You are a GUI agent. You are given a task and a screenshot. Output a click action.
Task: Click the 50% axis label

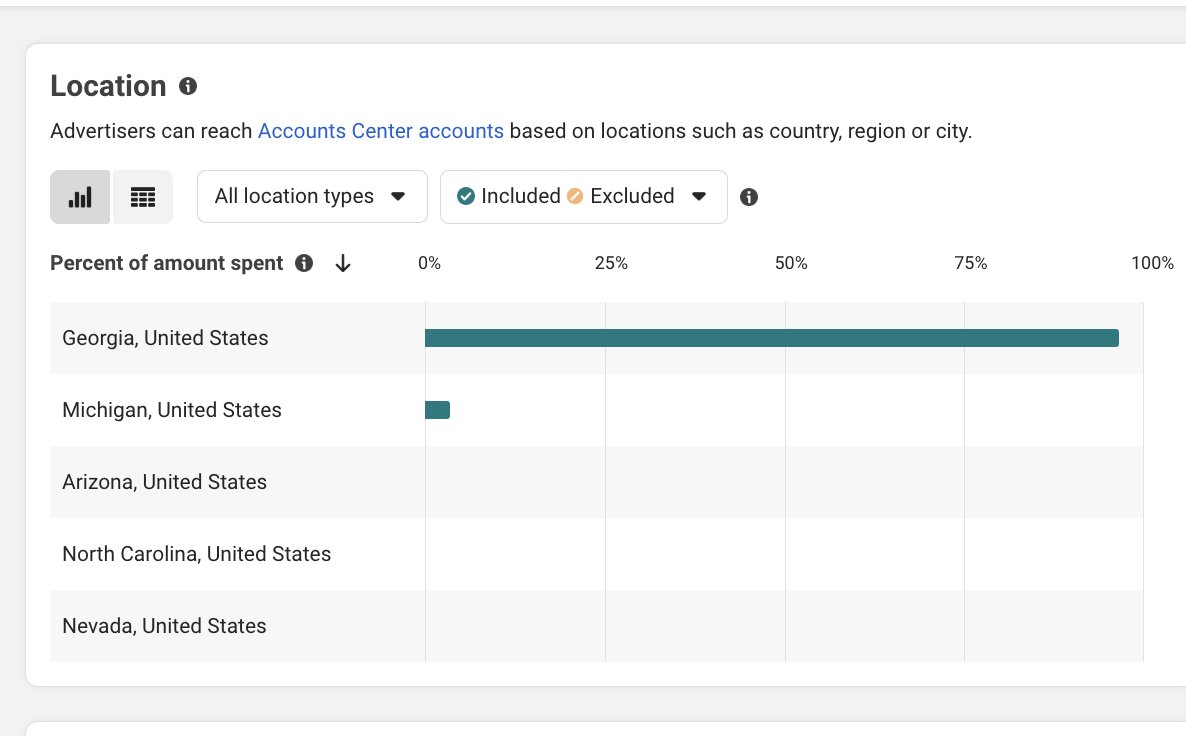coord(791,262)
